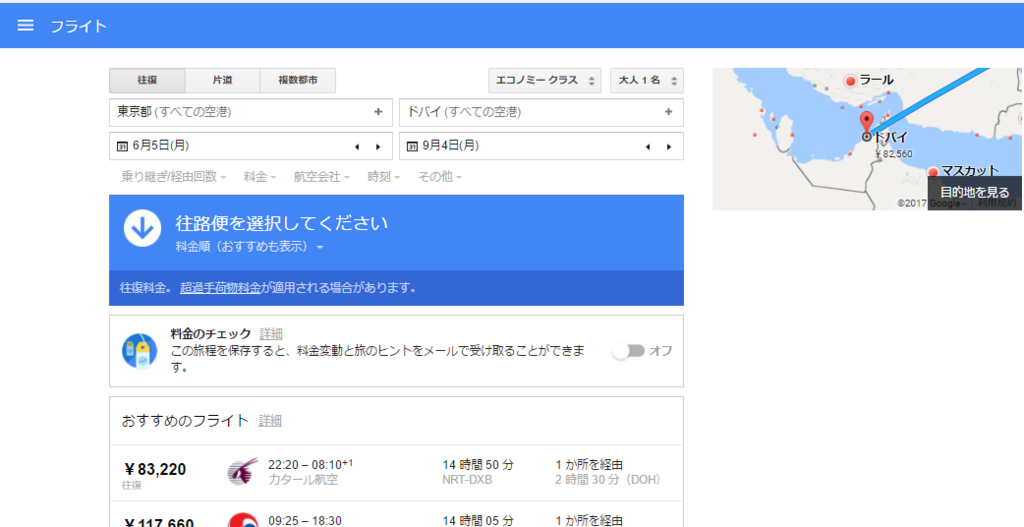Open the 大人 1 名 passengers dropdown
Viewport: 1024px width, 527px height.
647,80
